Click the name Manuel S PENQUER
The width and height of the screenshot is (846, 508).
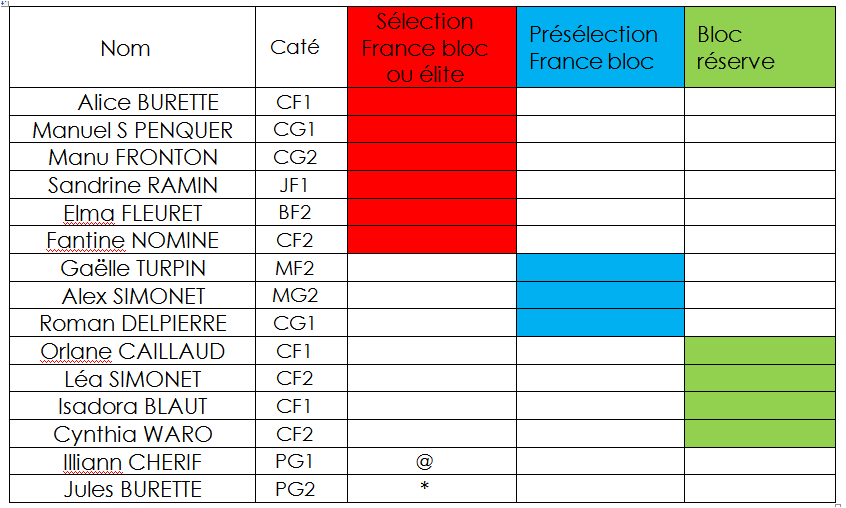(x=133, y=130)
